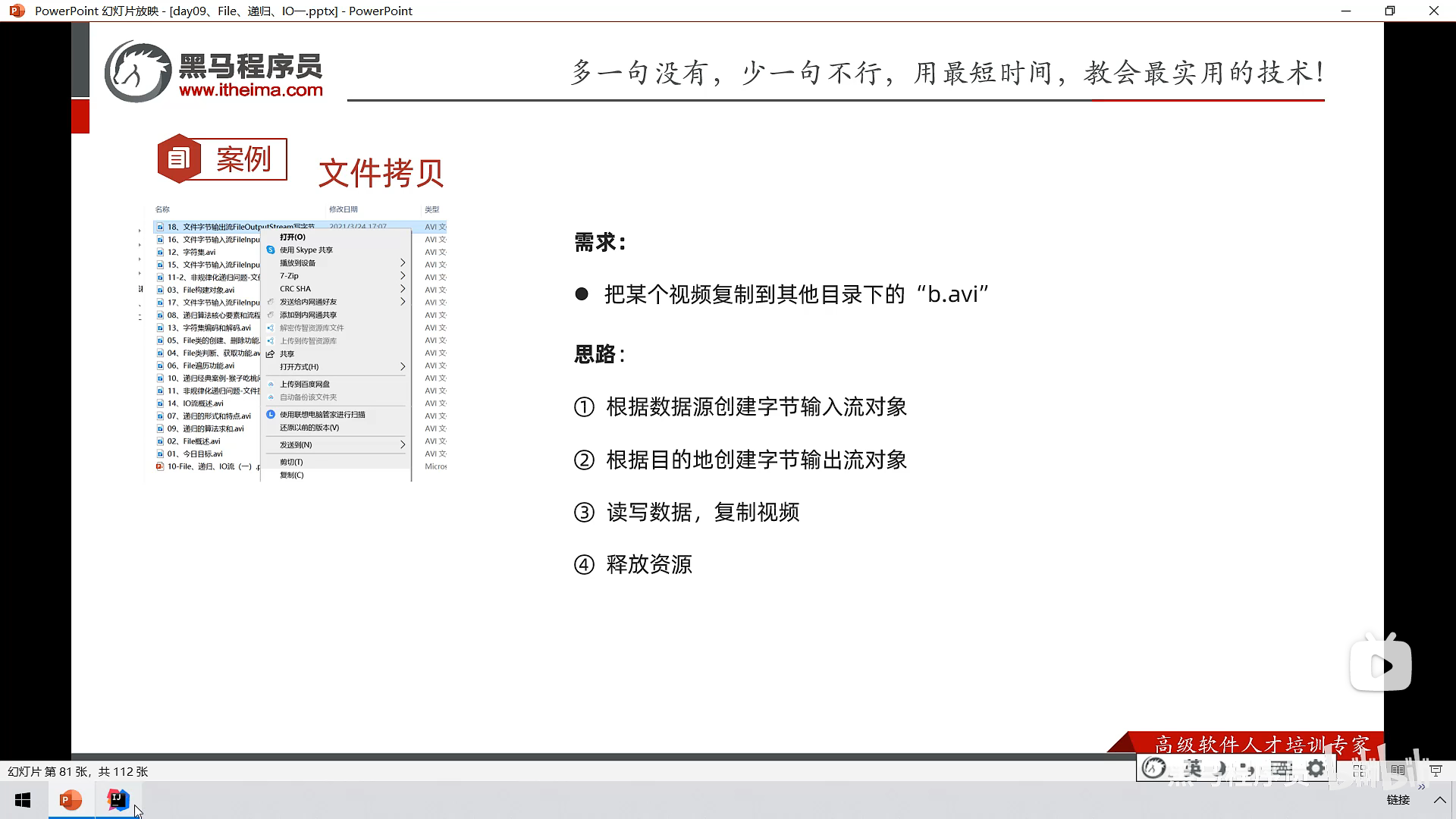The image size is (1456, 819).
Task: Open the Windows Start menu
Action: coord(23,800)
